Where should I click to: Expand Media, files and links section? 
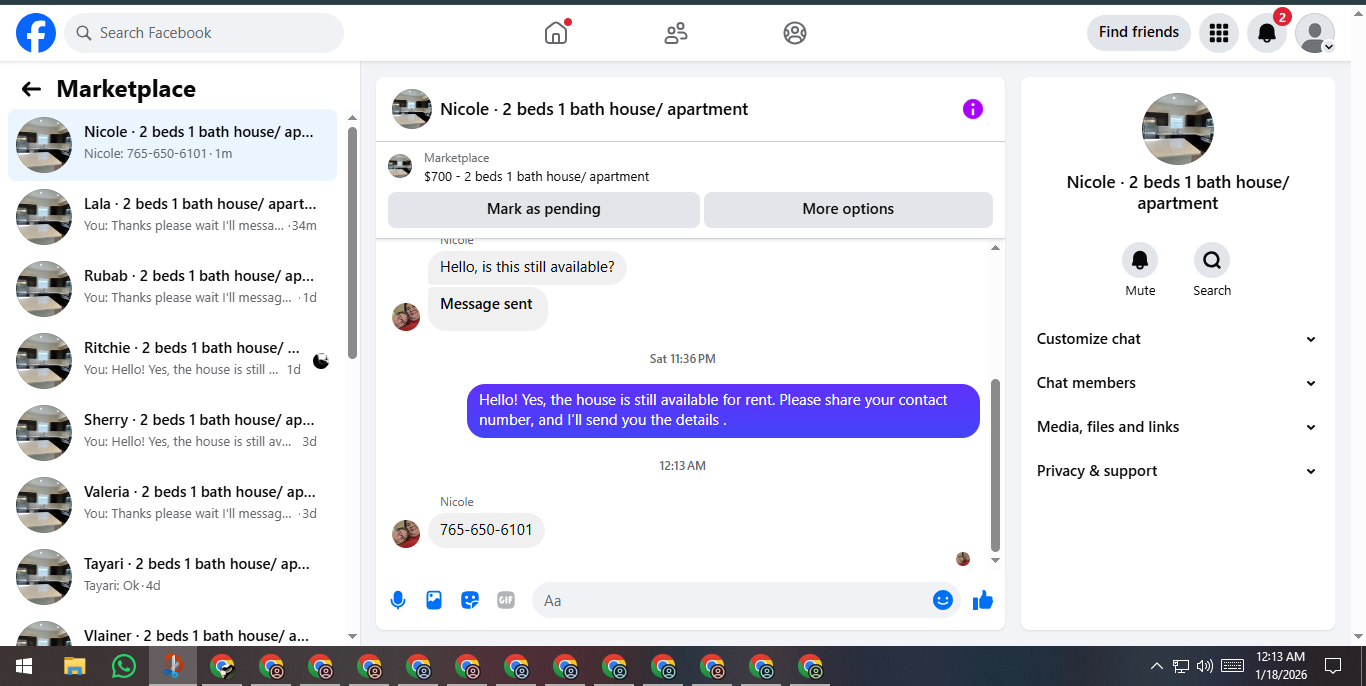(1177, 427)
